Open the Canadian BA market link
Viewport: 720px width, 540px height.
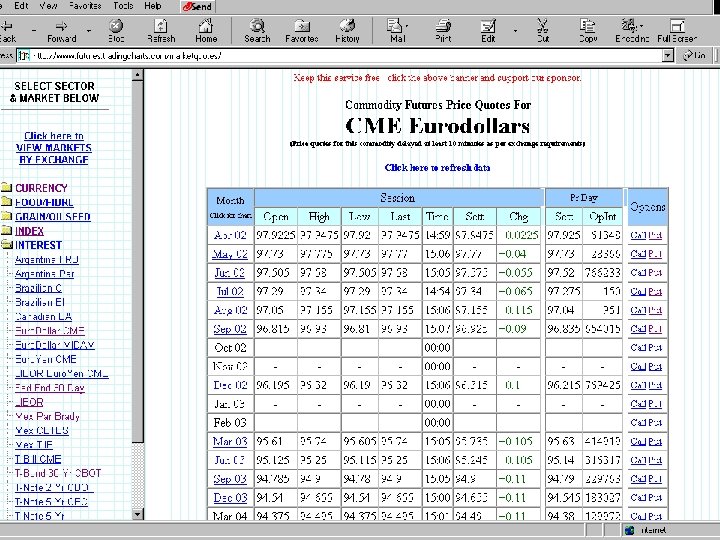click(x=43, y=316)
